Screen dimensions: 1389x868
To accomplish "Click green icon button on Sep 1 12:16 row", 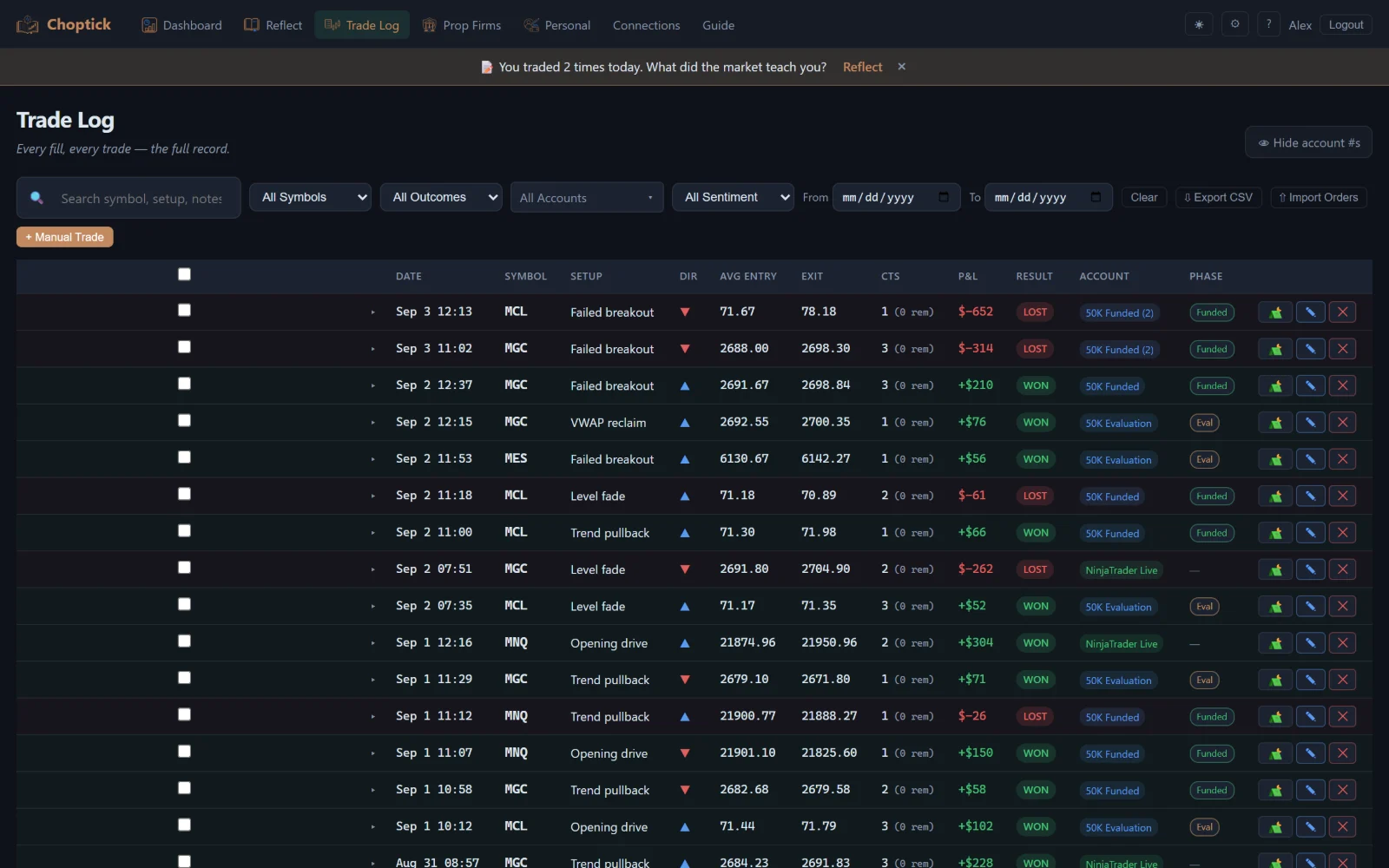I will tap(1275, 643).
